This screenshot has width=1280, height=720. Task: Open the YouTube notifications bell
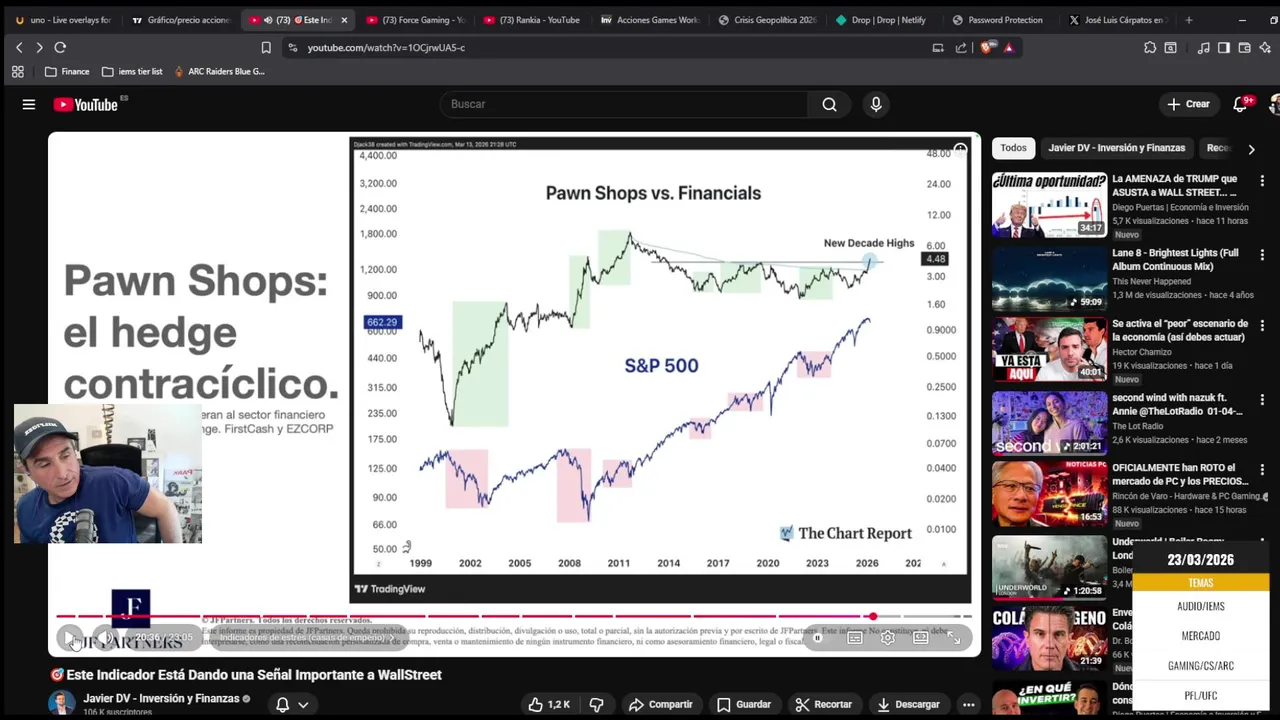point(1241,104)
